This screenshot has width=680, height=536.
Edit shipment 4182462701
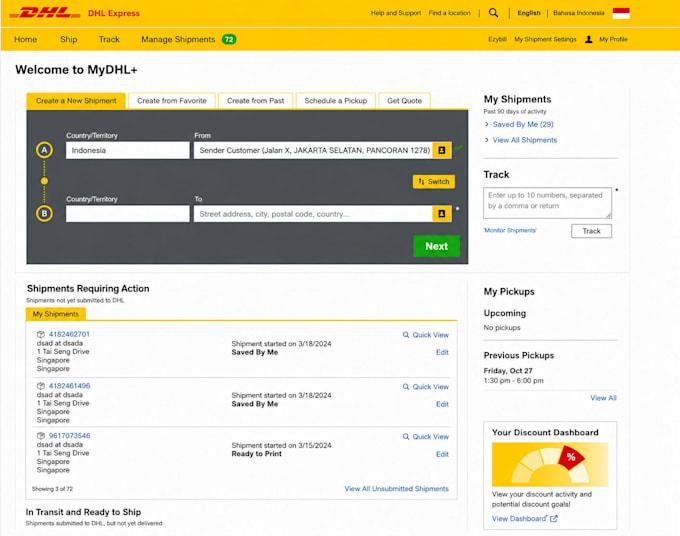click(x=442, y=352)
